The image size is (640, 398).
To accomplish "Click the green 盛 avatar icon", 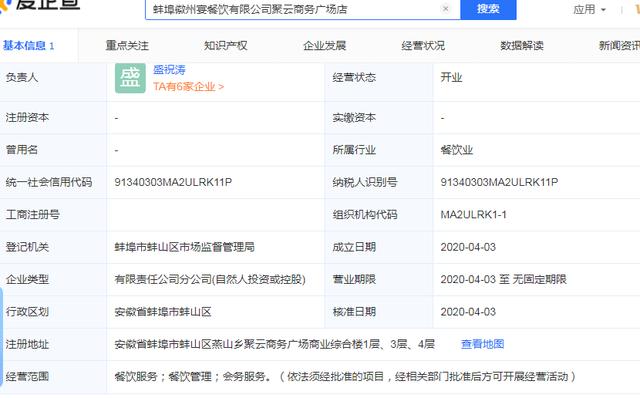I will pyautogui.click(x=130, y=78).
